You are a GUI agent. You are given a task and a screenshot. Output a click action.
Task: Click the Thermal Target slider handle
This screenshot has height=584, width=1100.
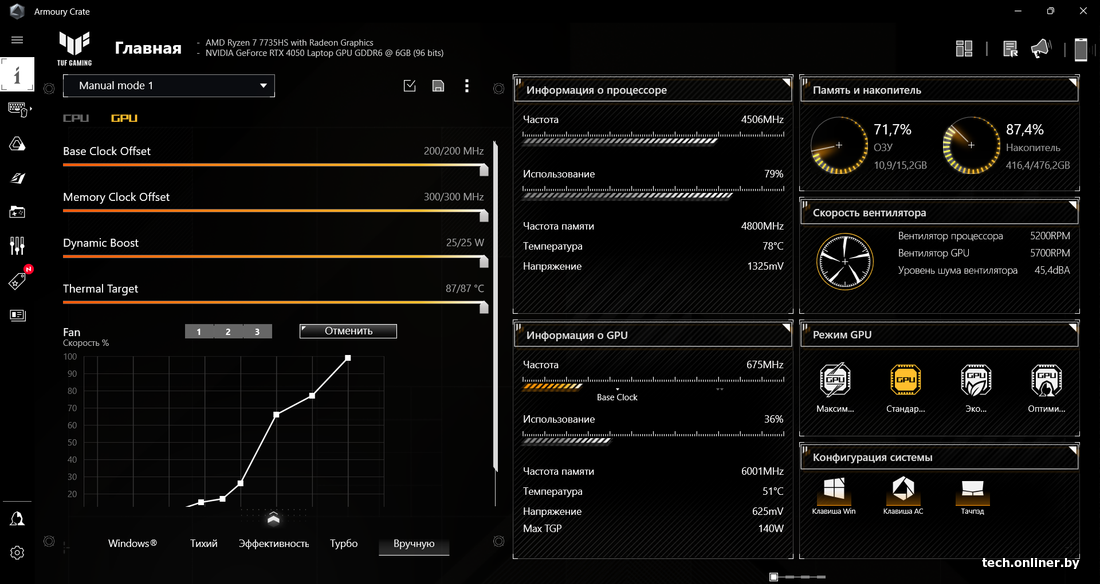tap(484, 307)
